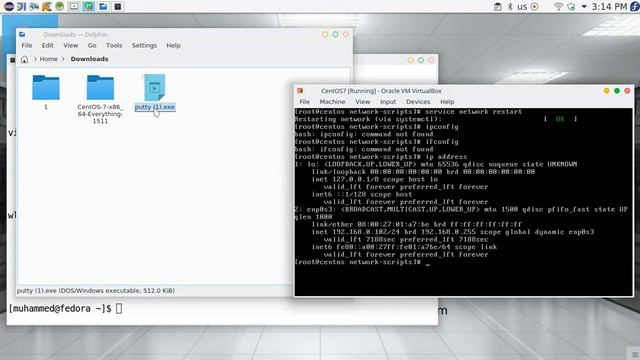Open the putty (1).exe file icon
The height and width of the screenshot is (360, 640).
coord(155,87)
